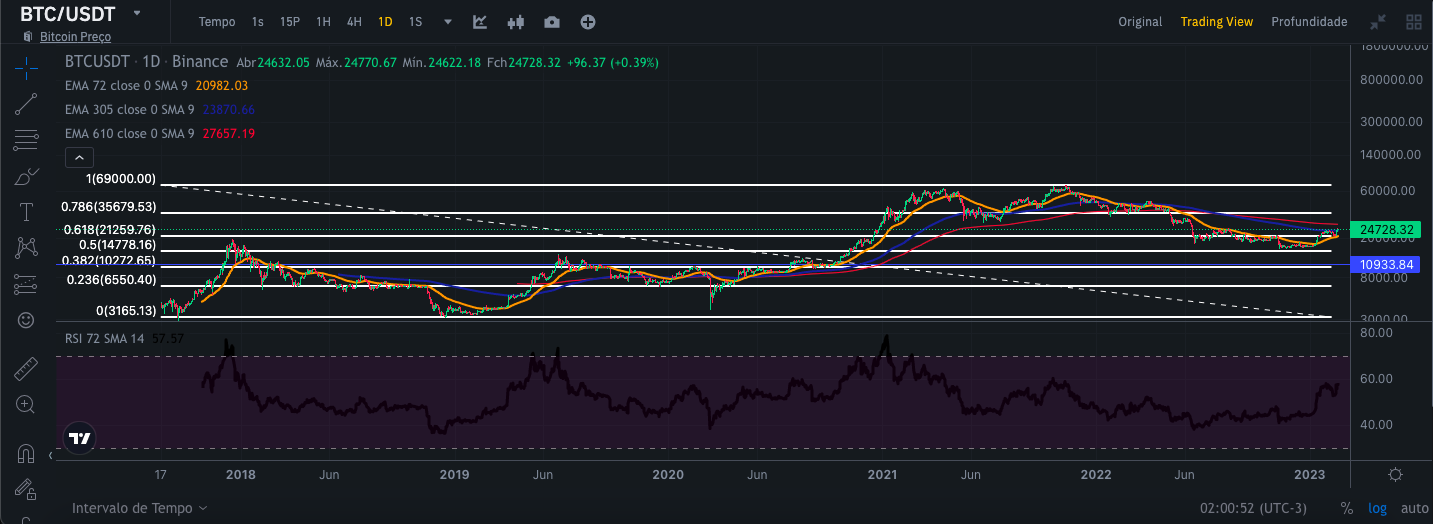Exit fullscreen with collapse arrows icon
Screen dimensions: 1433x524
(1378, 21)
